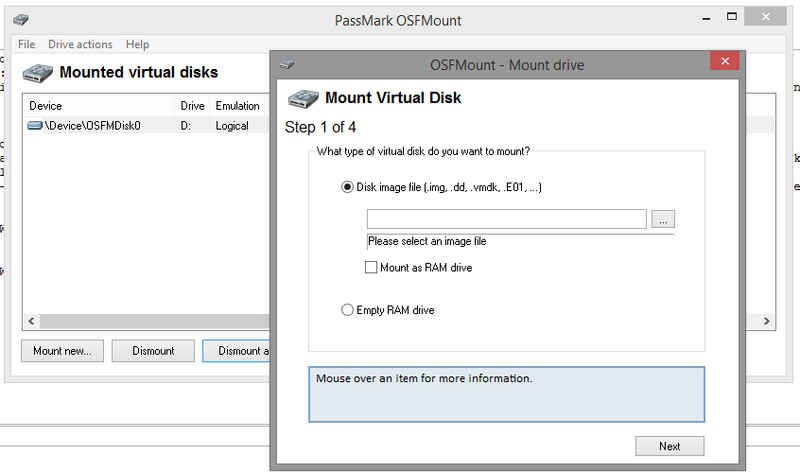The height and width of the screenshot is (472, 800).
Task: Click the Mounted virtual disks header icon
Action: coord(37,72)
